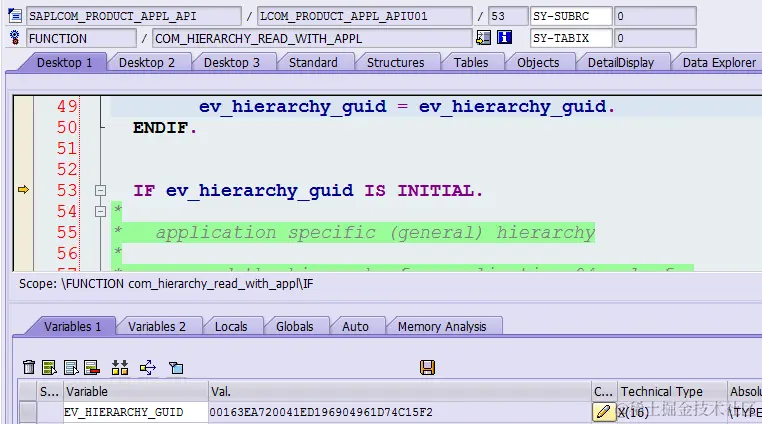Viewport: 762px width, 424px height.
Task: Click IF ev_hierarchy_guid IS INITIAL statement
Action: click(308, 191)
